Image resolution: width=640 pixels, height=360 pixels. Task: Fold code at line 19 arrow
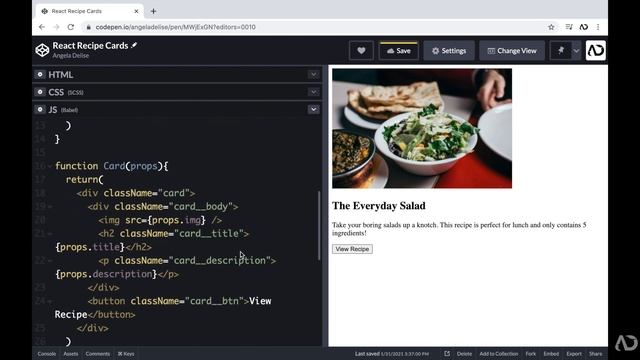coord(50,207)
